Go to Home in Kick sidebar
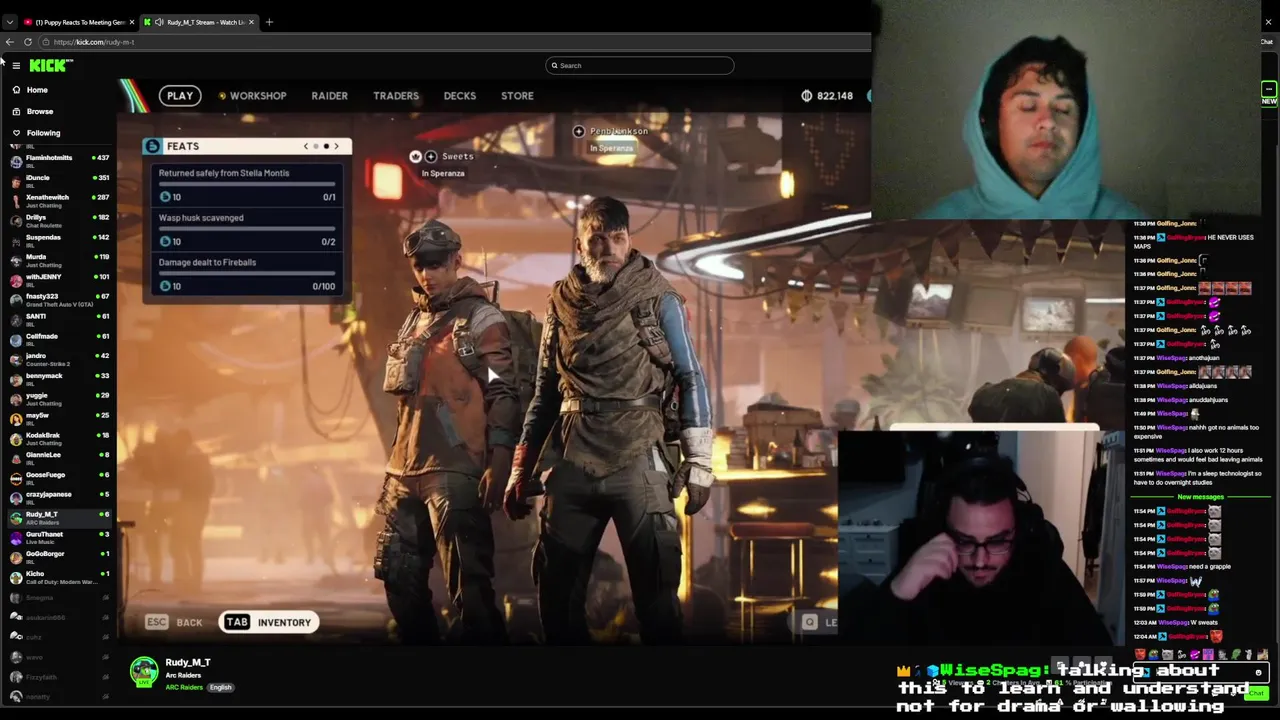Viewport: 1280px width, 720px height. point(37,90)
